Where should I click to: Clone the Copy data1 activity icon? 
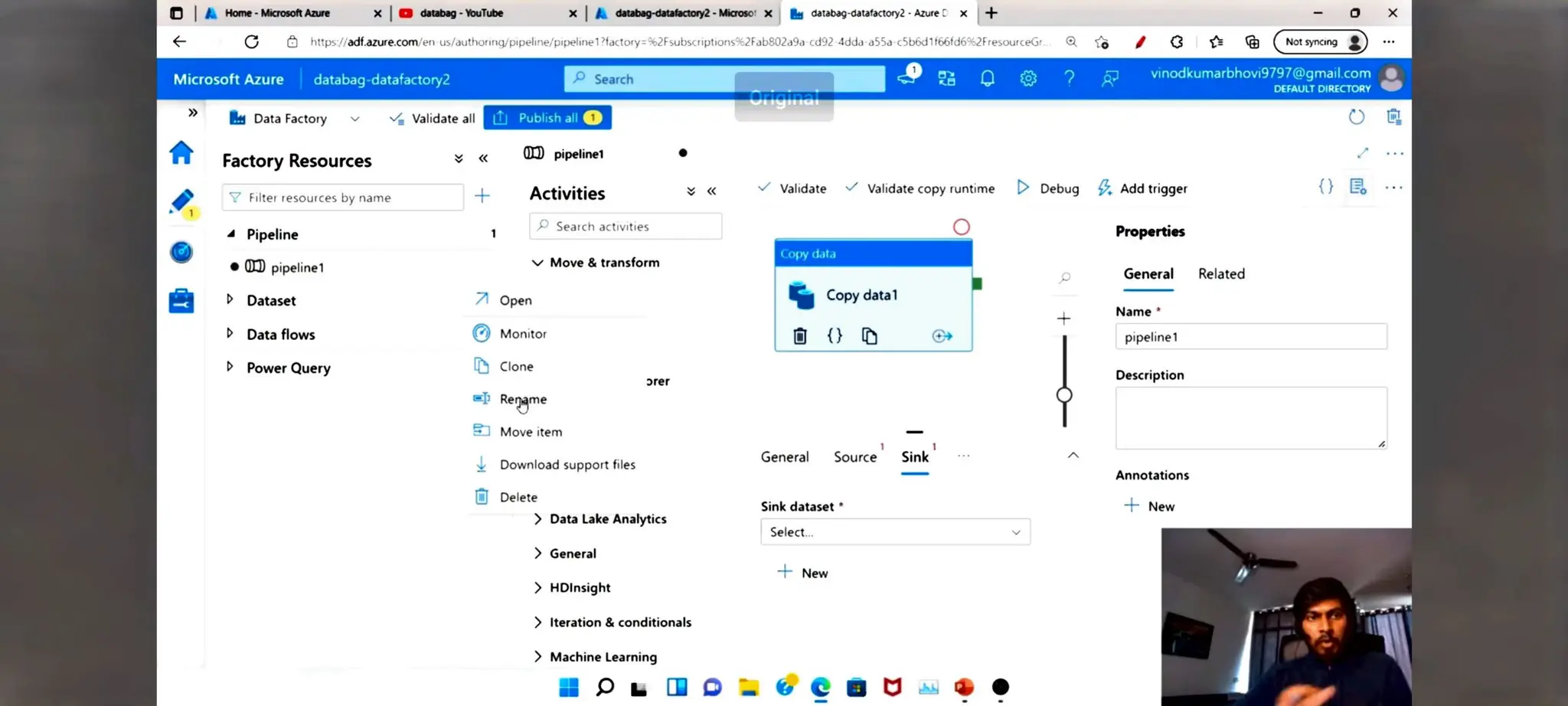point(869,336)
